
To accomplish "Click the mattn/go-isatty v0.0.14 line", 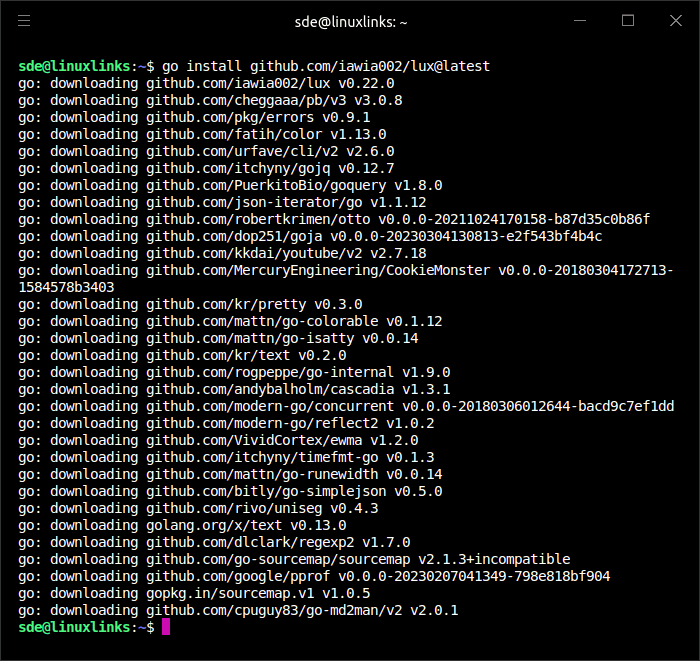I will (218, 338).
